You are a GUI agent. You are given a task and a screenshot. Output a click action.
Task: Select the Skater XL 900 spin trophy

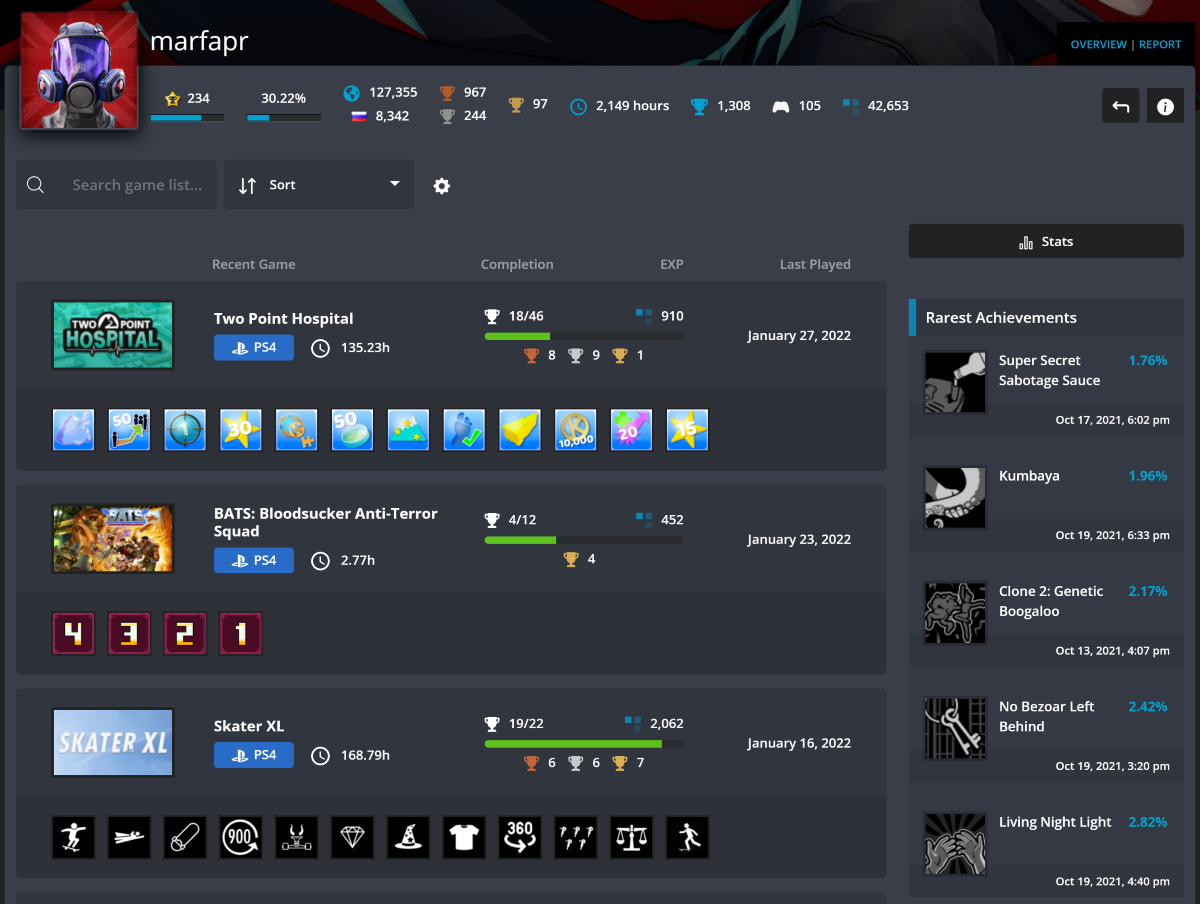[x=242, y=838]
